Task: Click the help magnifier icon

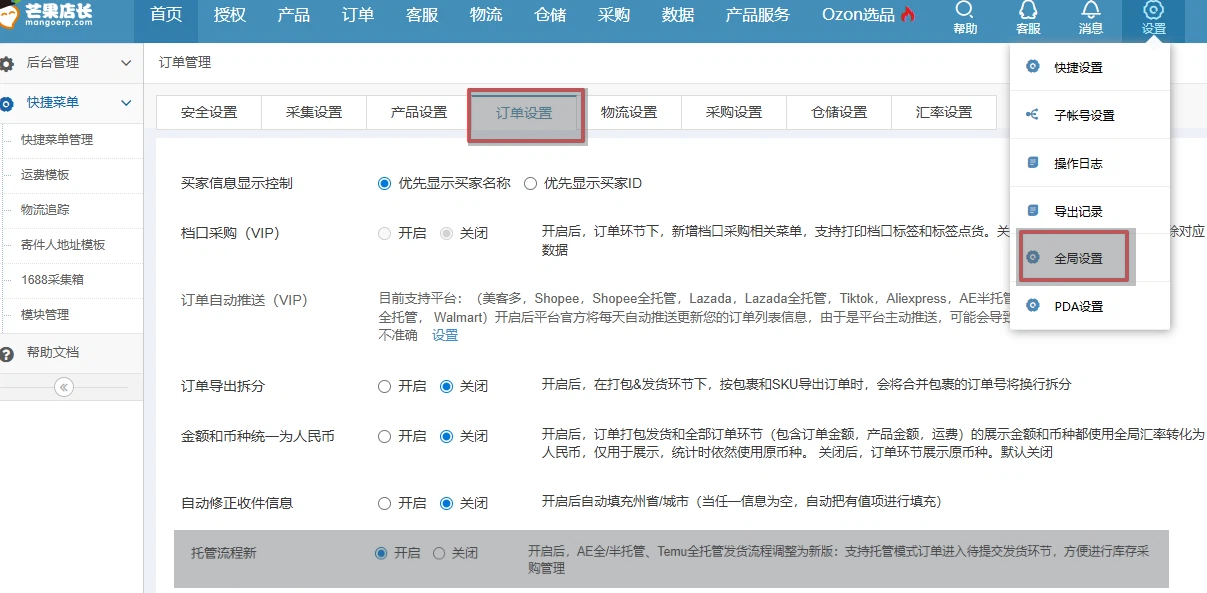Action: (x=965, y=11)
